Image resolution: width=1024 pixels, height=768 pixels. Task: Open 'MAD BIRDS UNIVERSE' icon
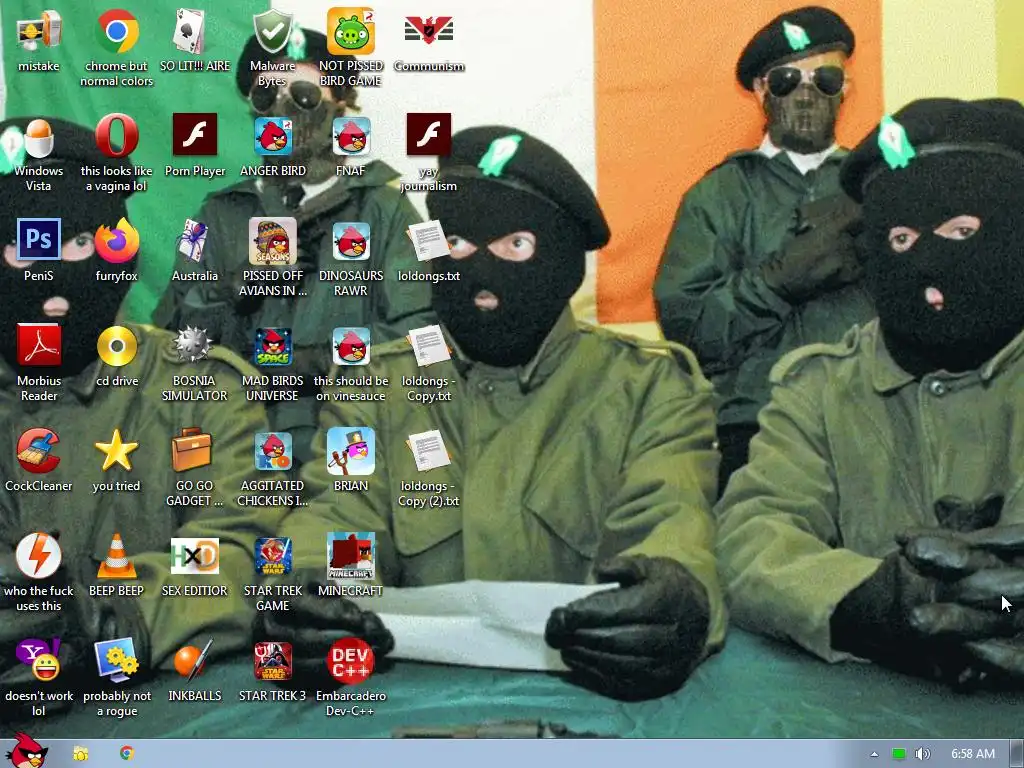click(273, 346)
